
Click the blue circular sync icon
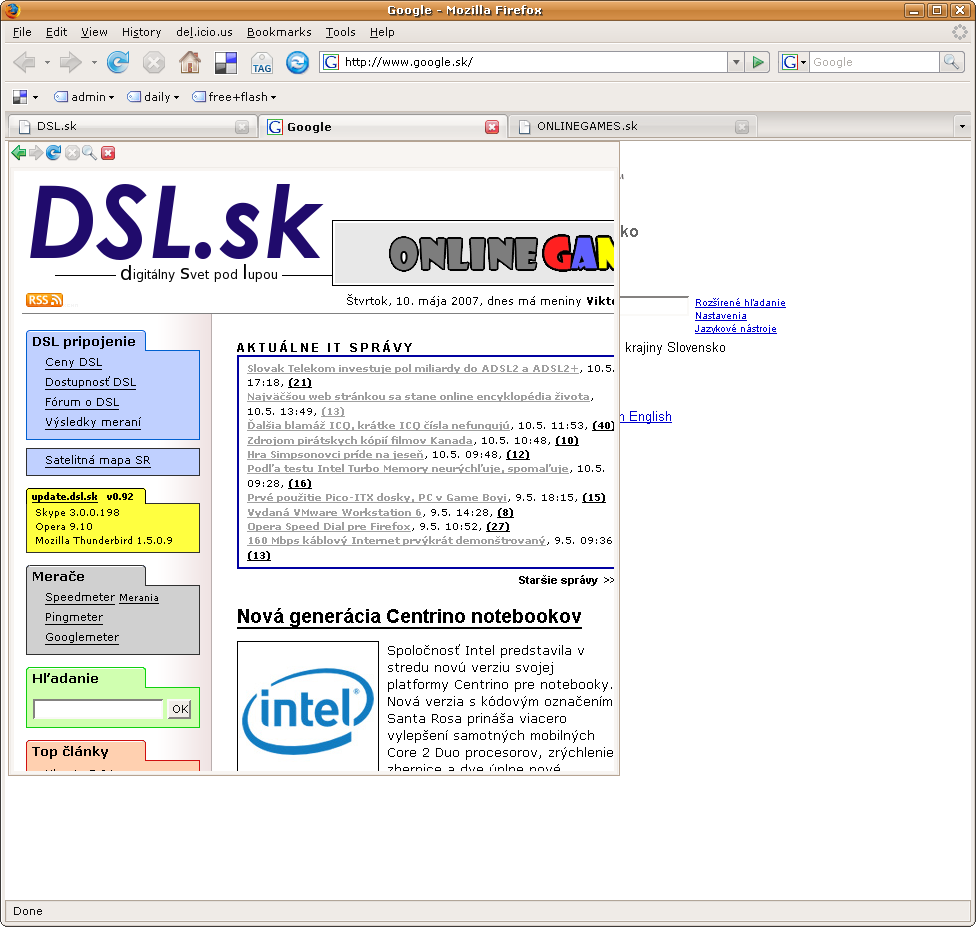(x=298, y=62)
